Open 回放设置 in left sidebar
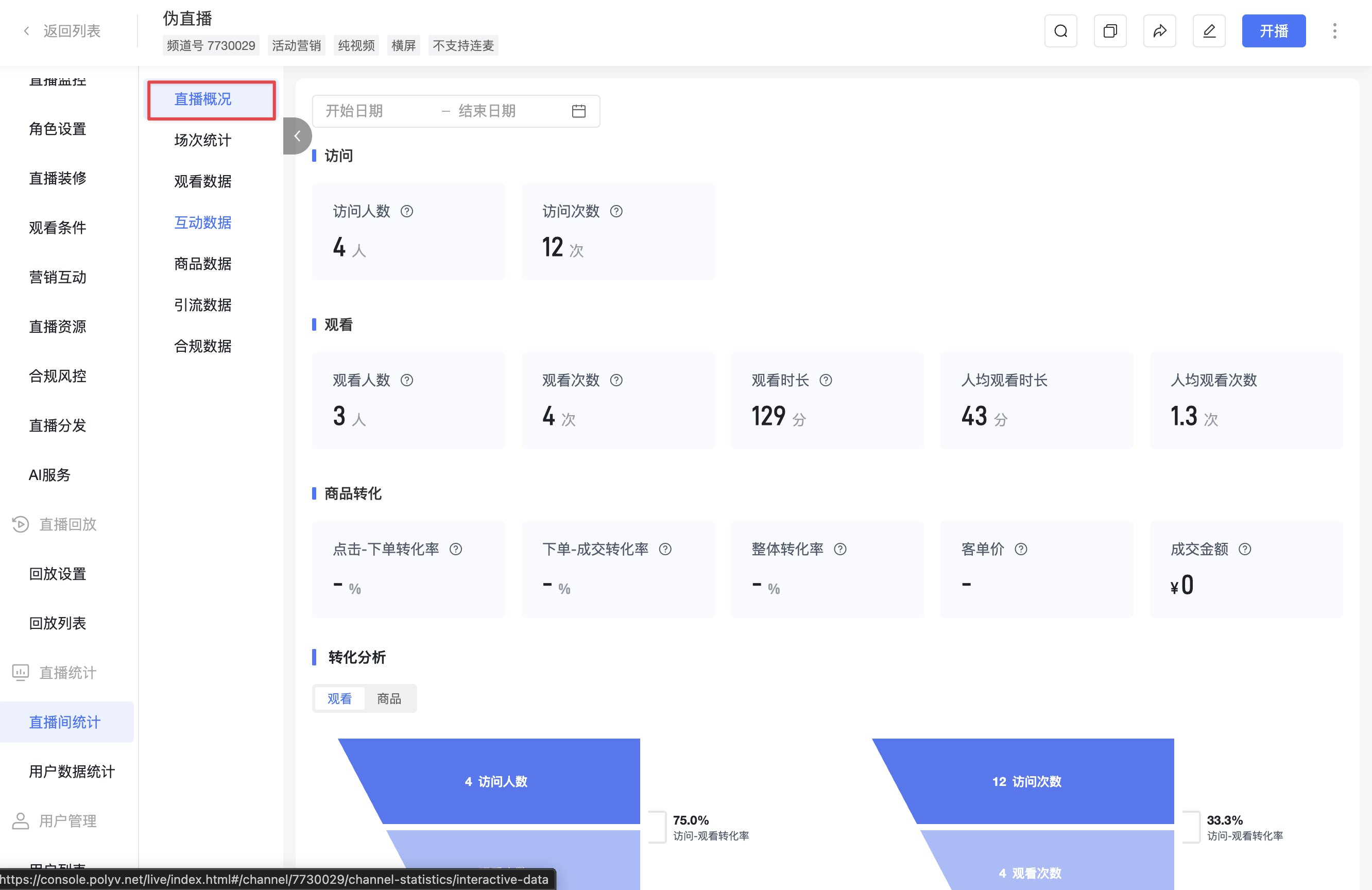1372x890 pixels. coord(58,574)
